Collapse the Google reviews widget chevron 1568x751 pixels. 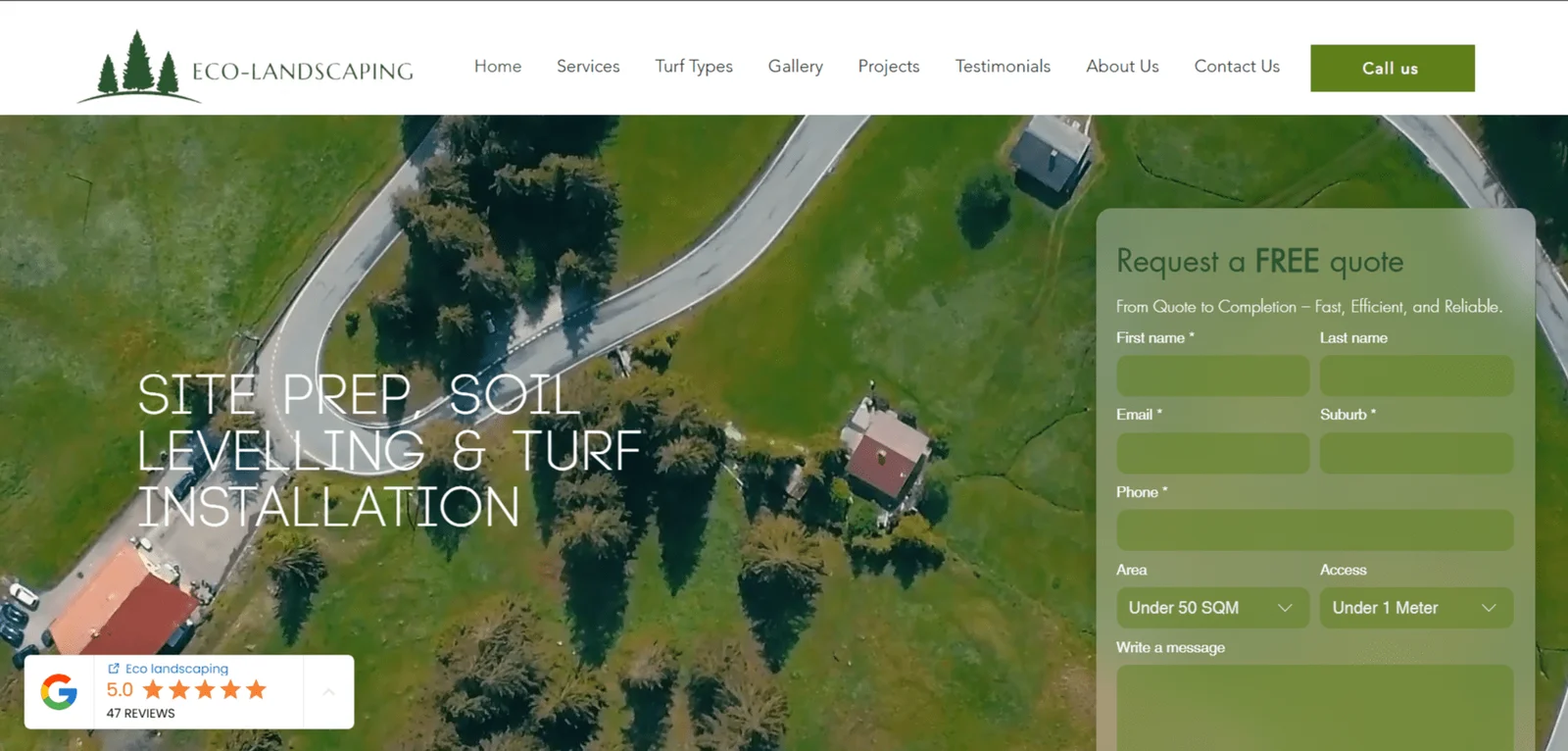pyautogui.click(x=328, y=692)
